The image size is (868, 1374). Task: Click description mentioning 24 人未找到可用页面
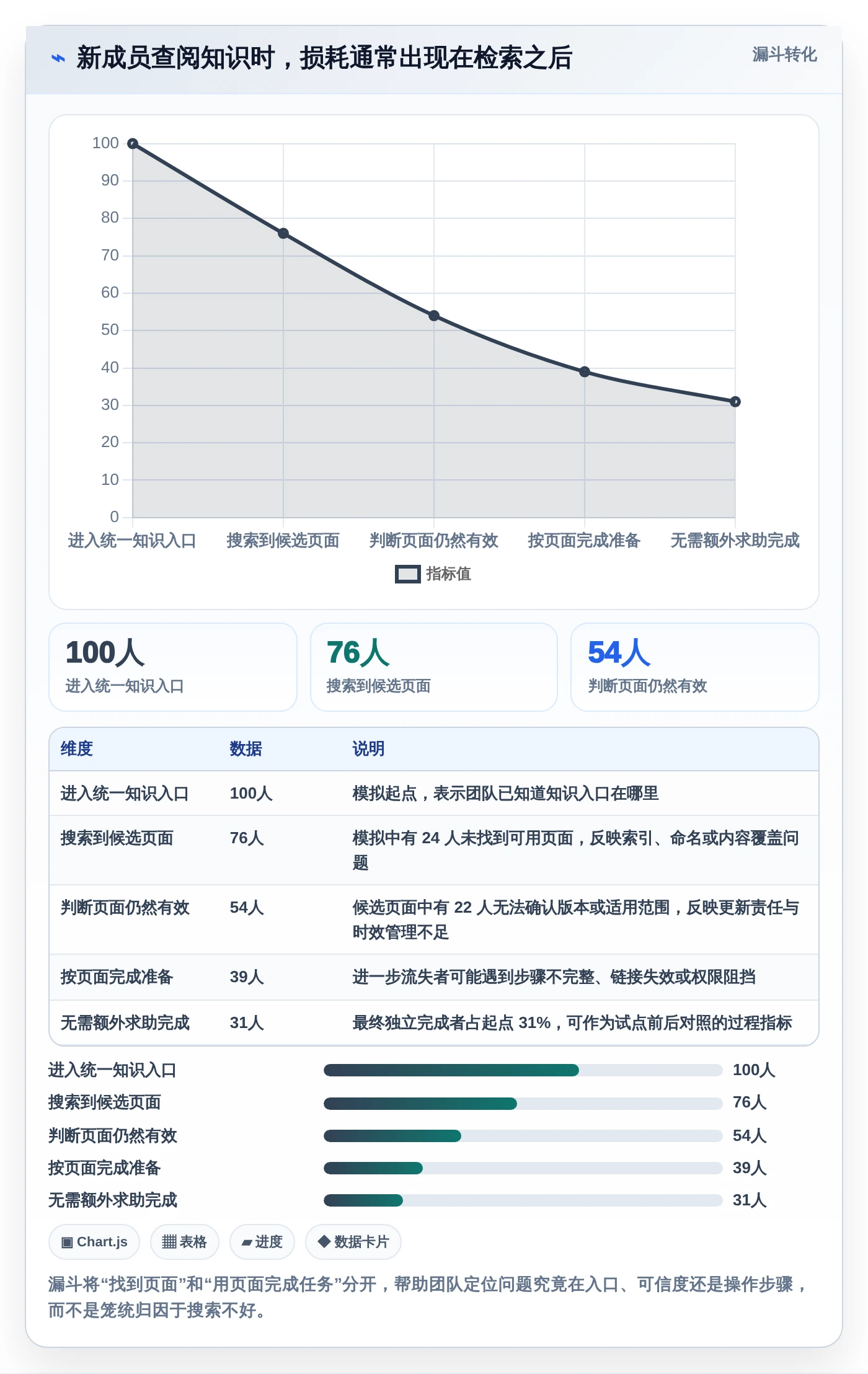575,850
